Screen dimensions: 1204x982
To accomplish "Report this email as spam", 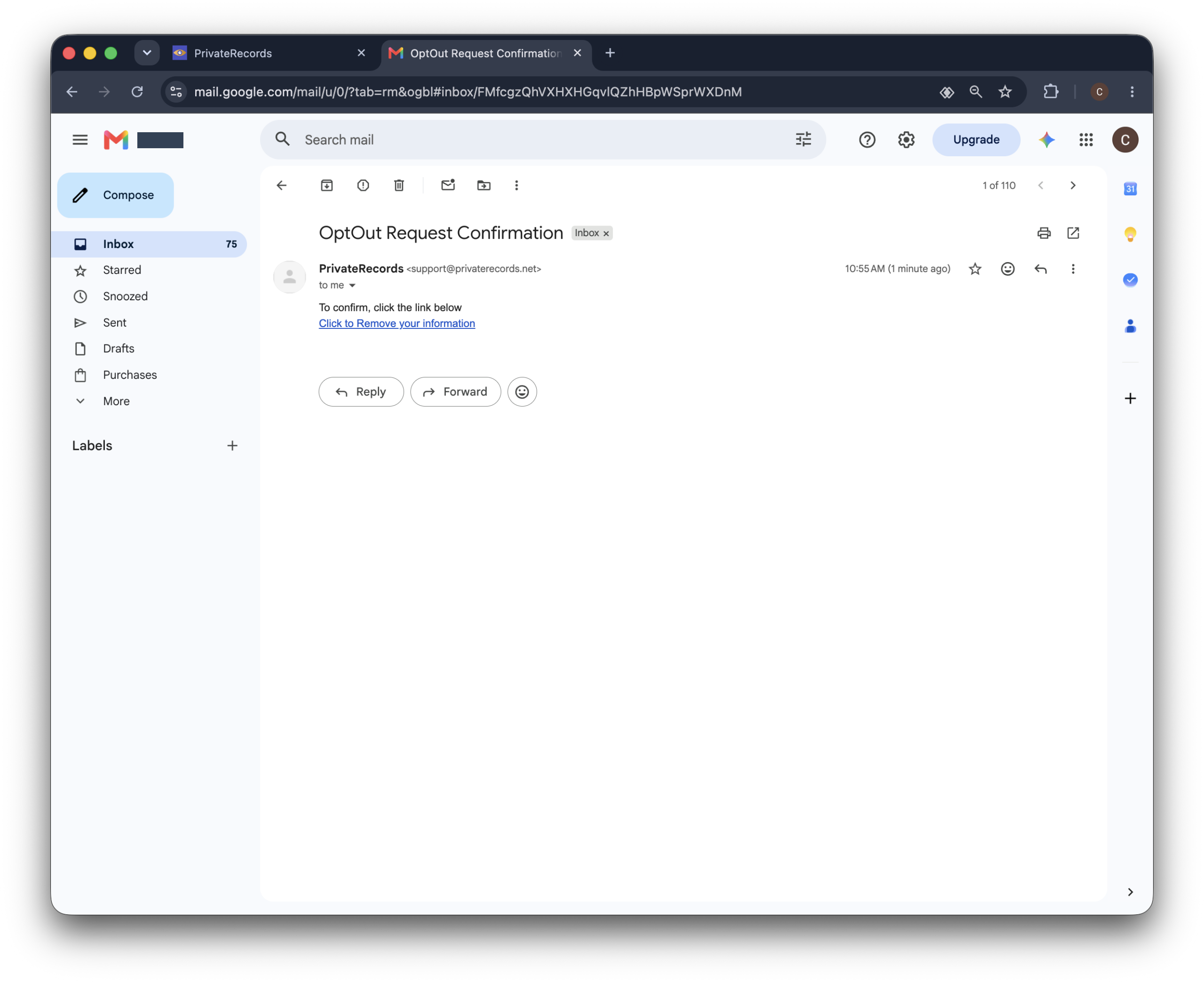I will [x=363, y=185].
